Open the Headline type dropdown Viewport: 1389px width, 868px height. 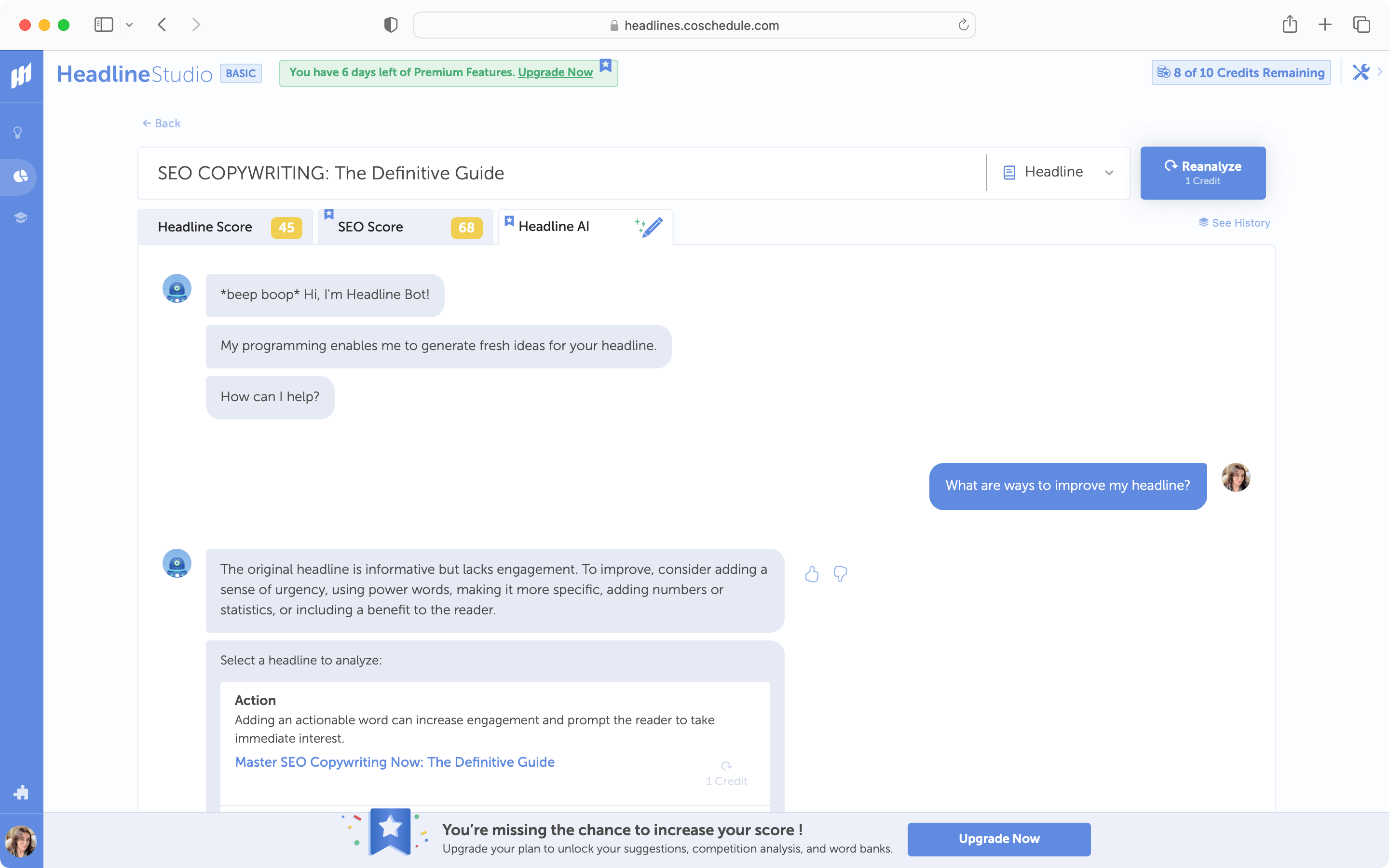(1059, 172)
